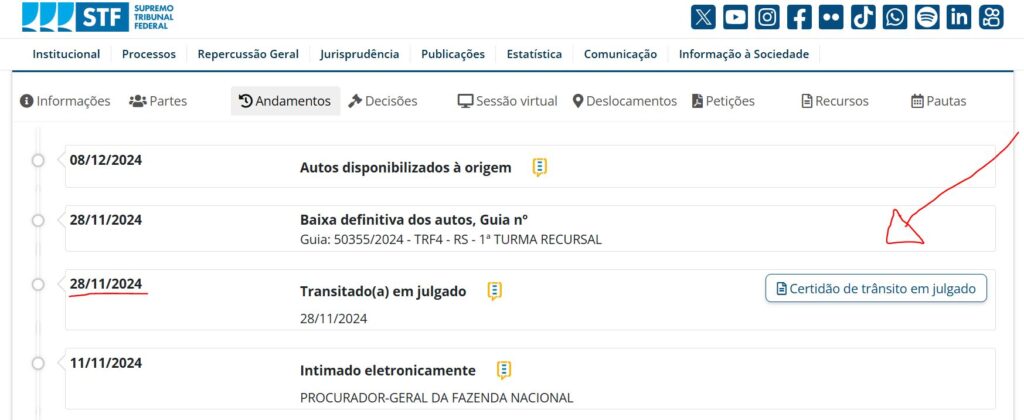1024x420 pixels.
Task: Open the Jurisprudência menu
Action: click(x=359, y=54)
